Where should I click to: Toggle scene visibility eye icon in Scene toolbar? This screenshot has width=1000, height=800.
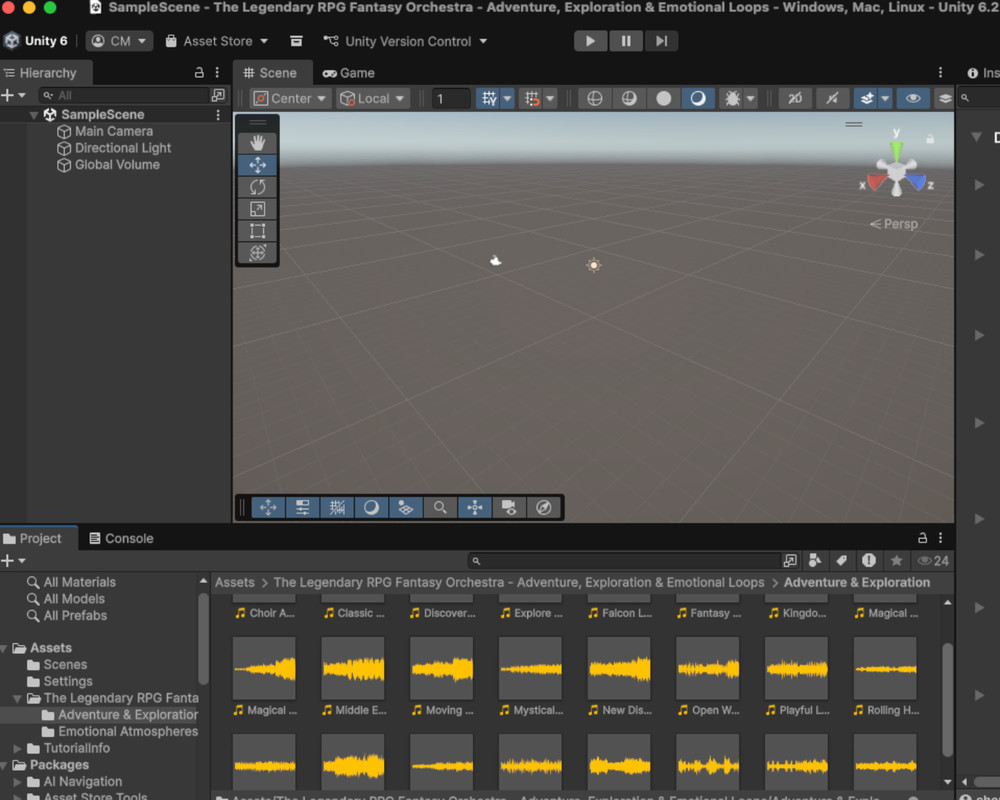click(912, 98)
